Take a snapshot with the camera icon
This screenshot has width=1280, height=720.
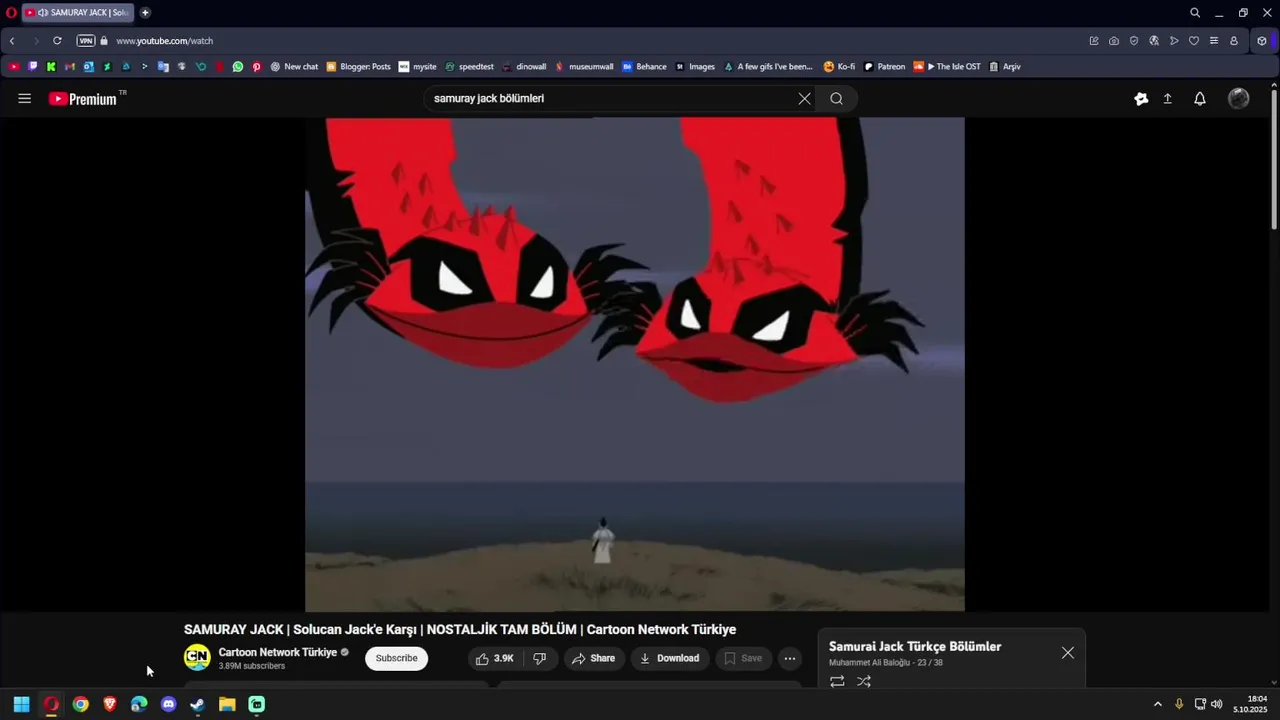click(1114, 41)
